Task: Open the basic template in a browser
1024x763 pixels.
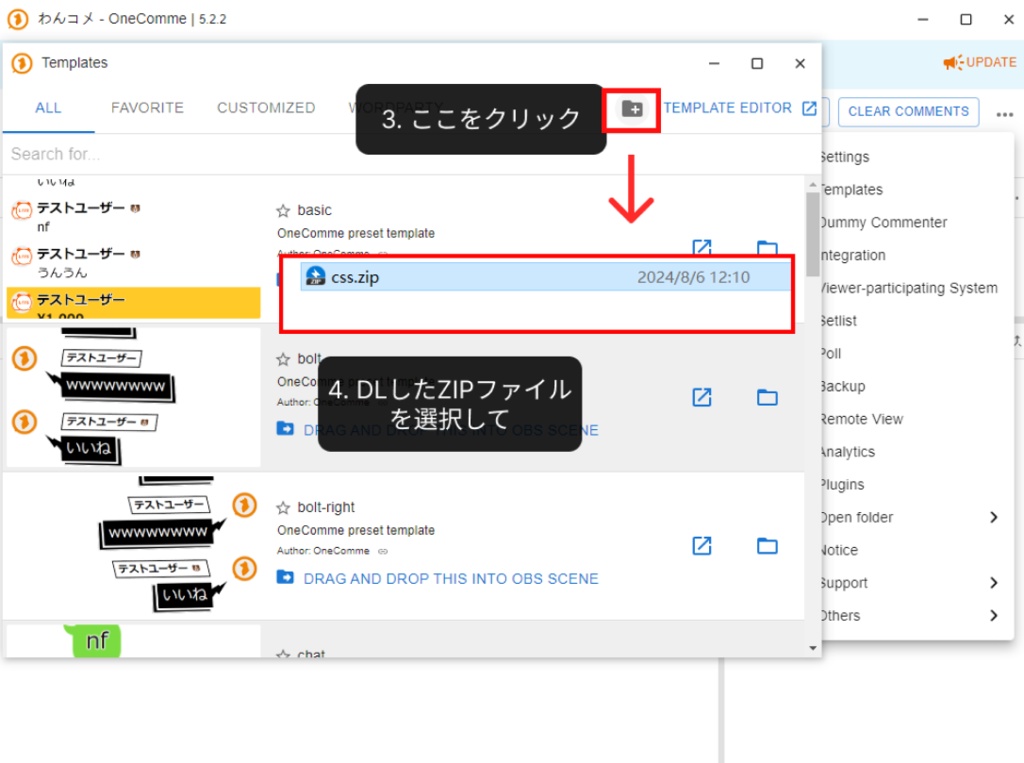Action: pyautogui.click(x=702, y=247)
